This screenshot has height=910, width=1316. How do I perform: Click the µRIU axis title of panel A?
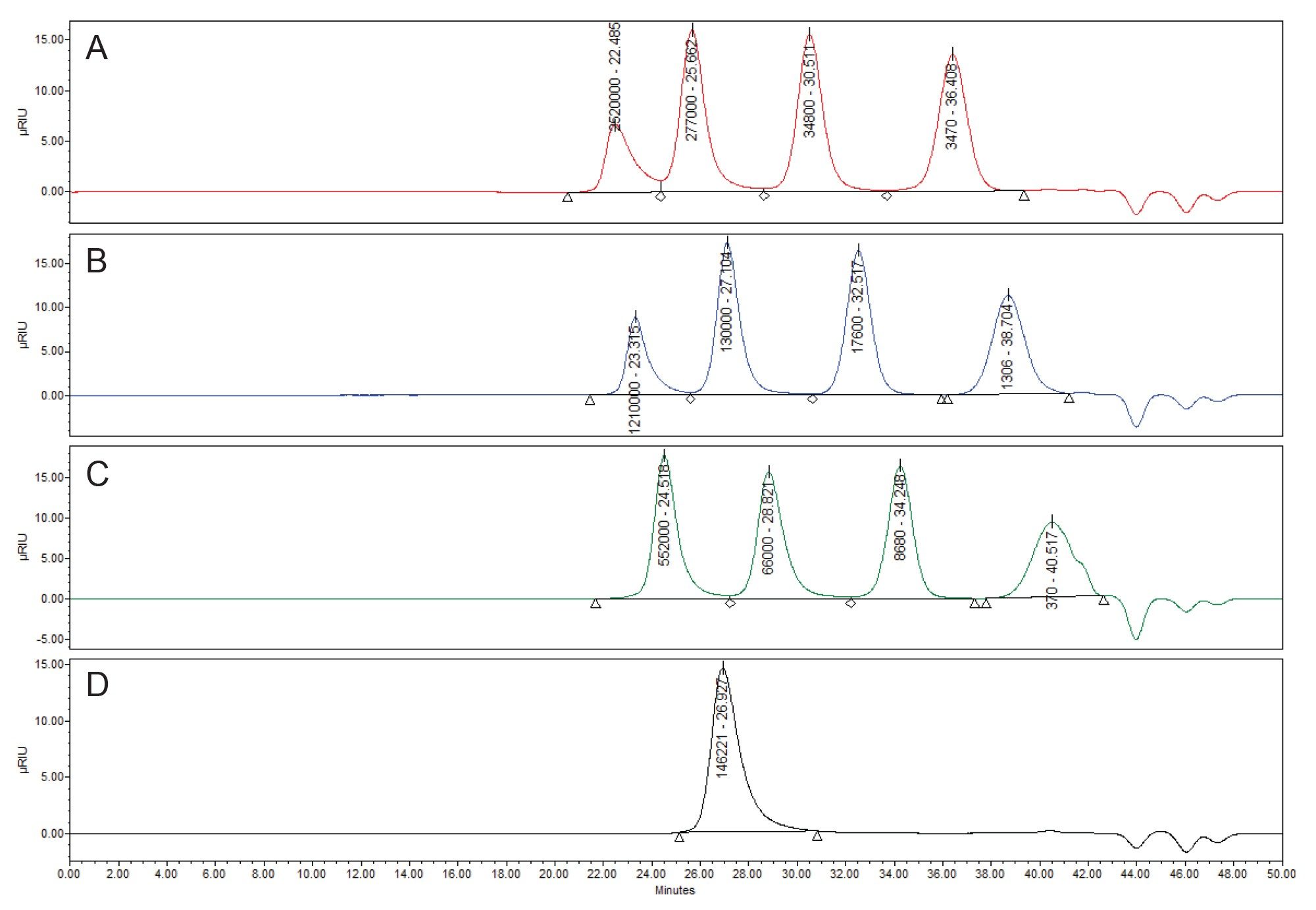[x=24, y=122]
